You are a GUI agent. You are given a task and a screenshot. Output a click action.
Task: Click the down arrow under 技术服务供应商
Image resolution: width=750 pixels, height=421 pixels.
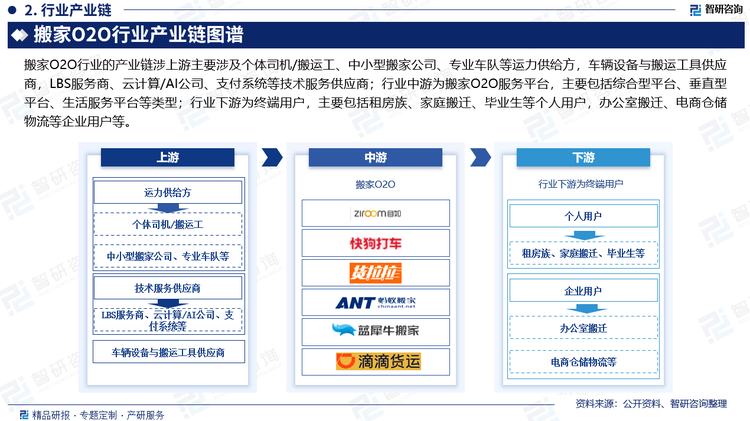pyautogui.click(x=167, y=304)
